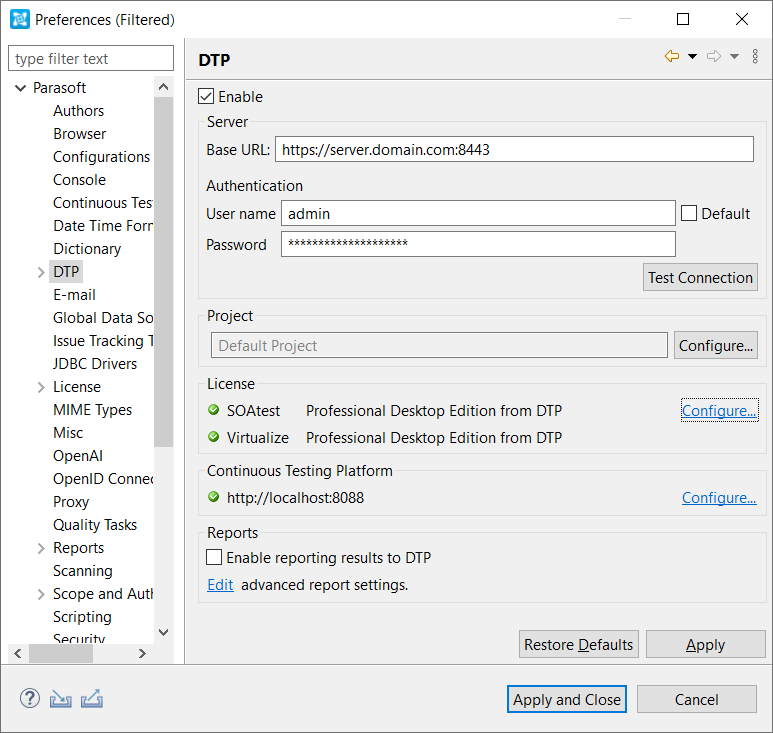Click the tree scroll left arrow
Image resolution: width=773 pixels, height=733 pixels.
[18, 653]
